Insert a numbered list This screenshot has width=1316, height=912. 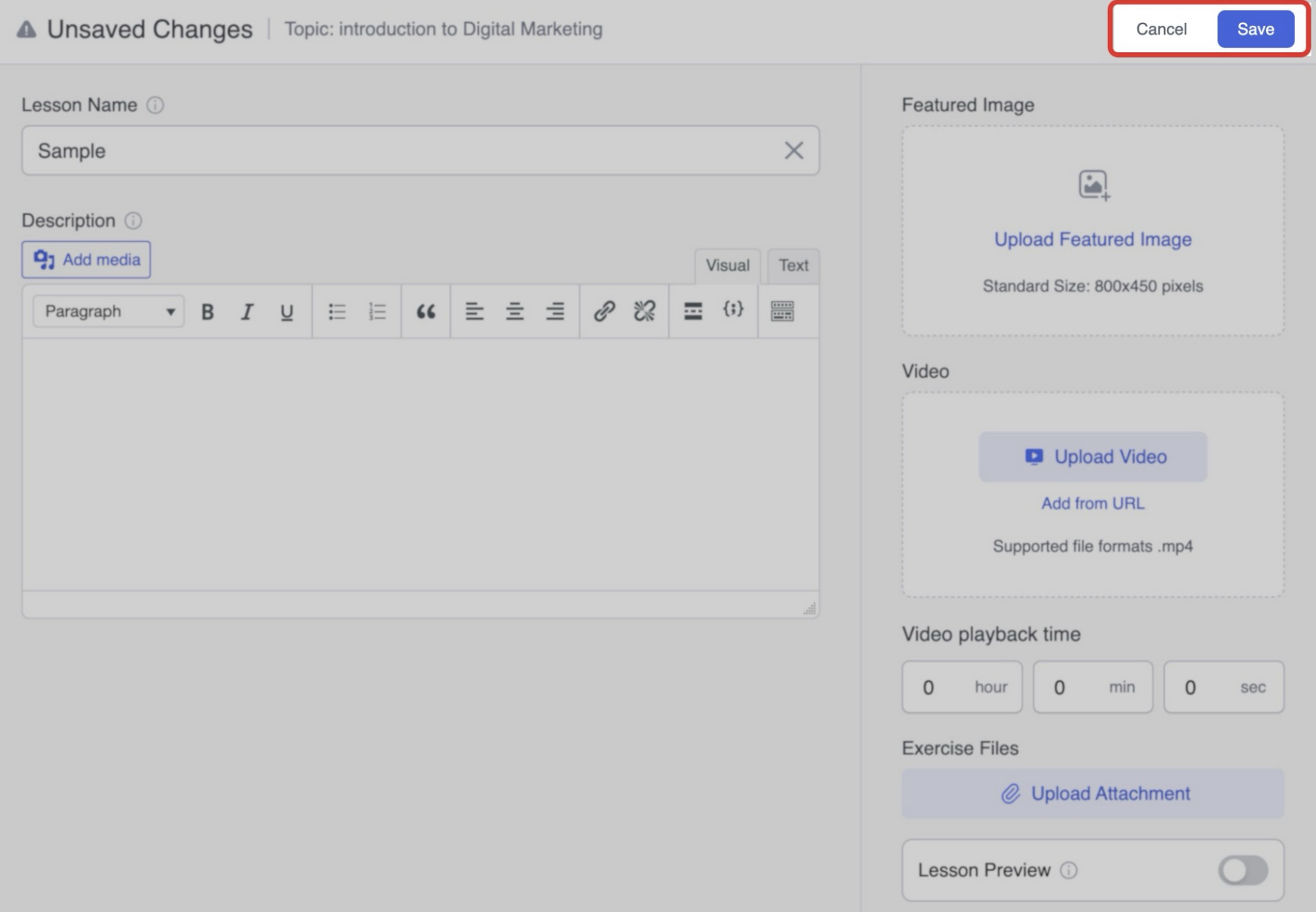point(377,311)
